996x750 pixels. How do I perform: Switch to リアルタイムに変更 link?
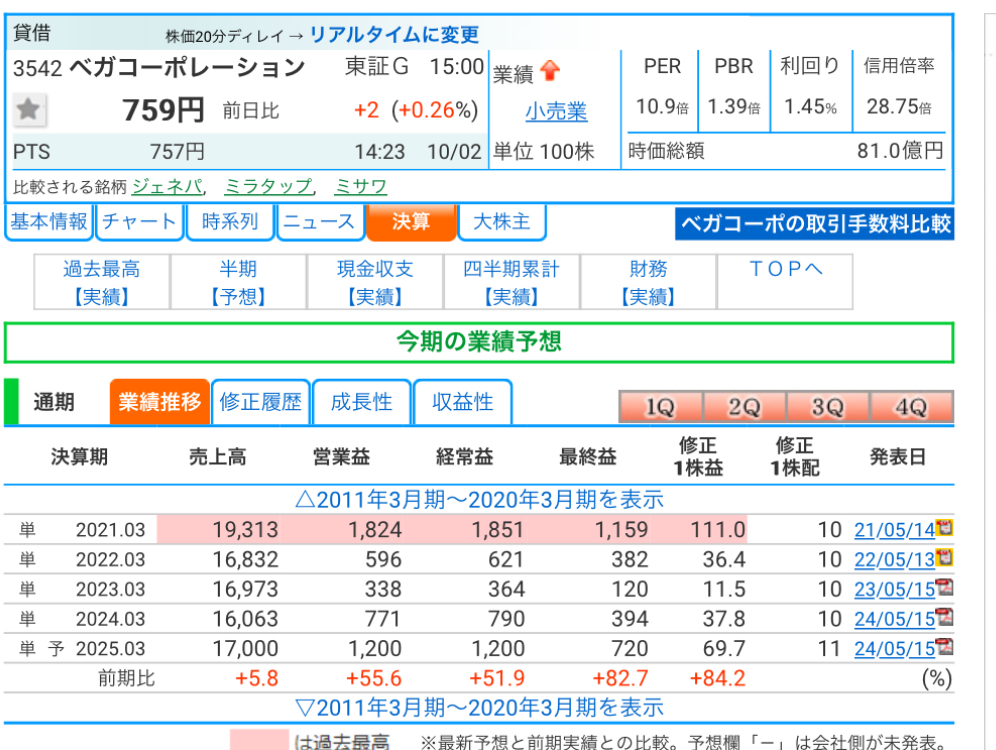click(x=394, y=34)
